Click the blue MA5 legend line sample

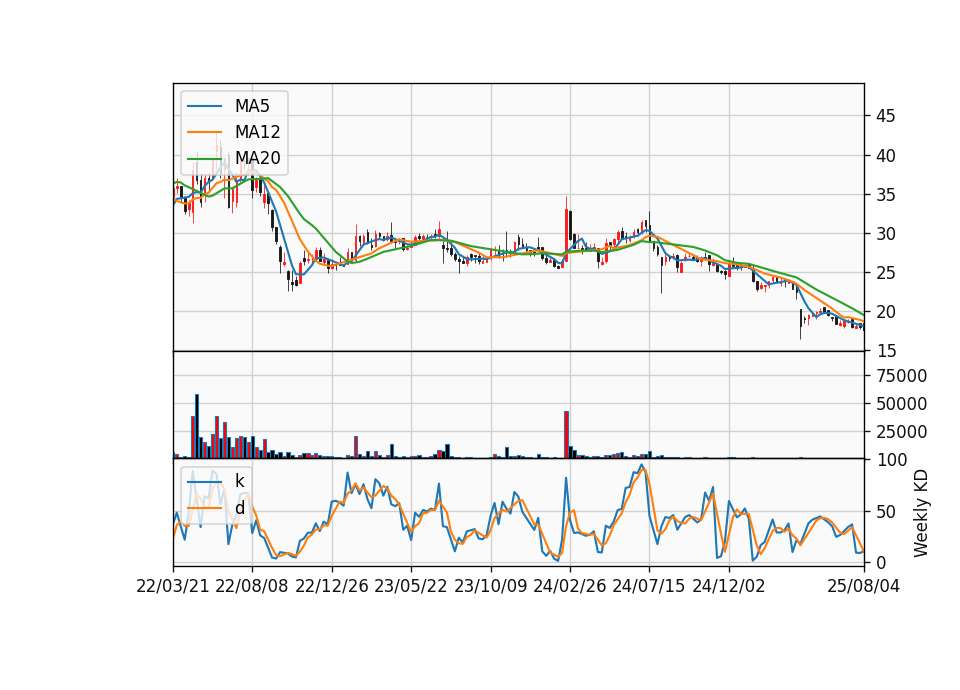tap(204, 107)
